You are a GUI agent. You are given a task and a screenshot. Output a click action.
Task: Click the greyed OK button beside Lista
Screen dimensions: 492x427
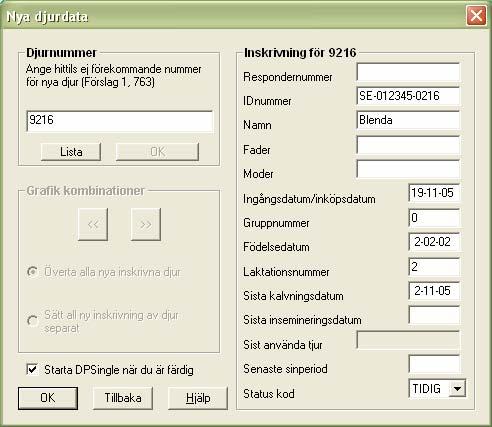(x=157, y=152)
